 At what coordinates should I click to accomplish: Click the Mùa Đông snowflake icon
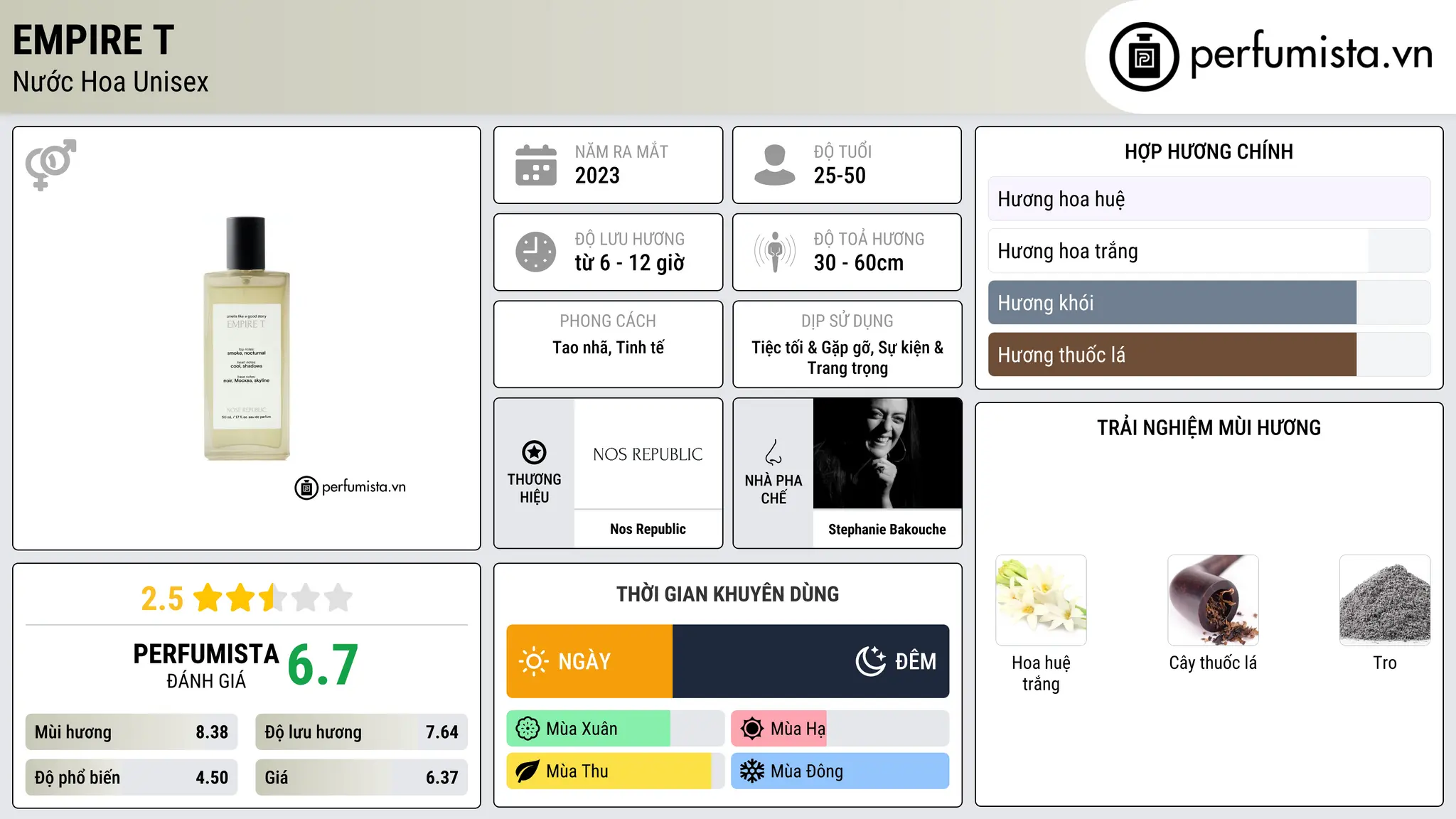tap(752, 771)
